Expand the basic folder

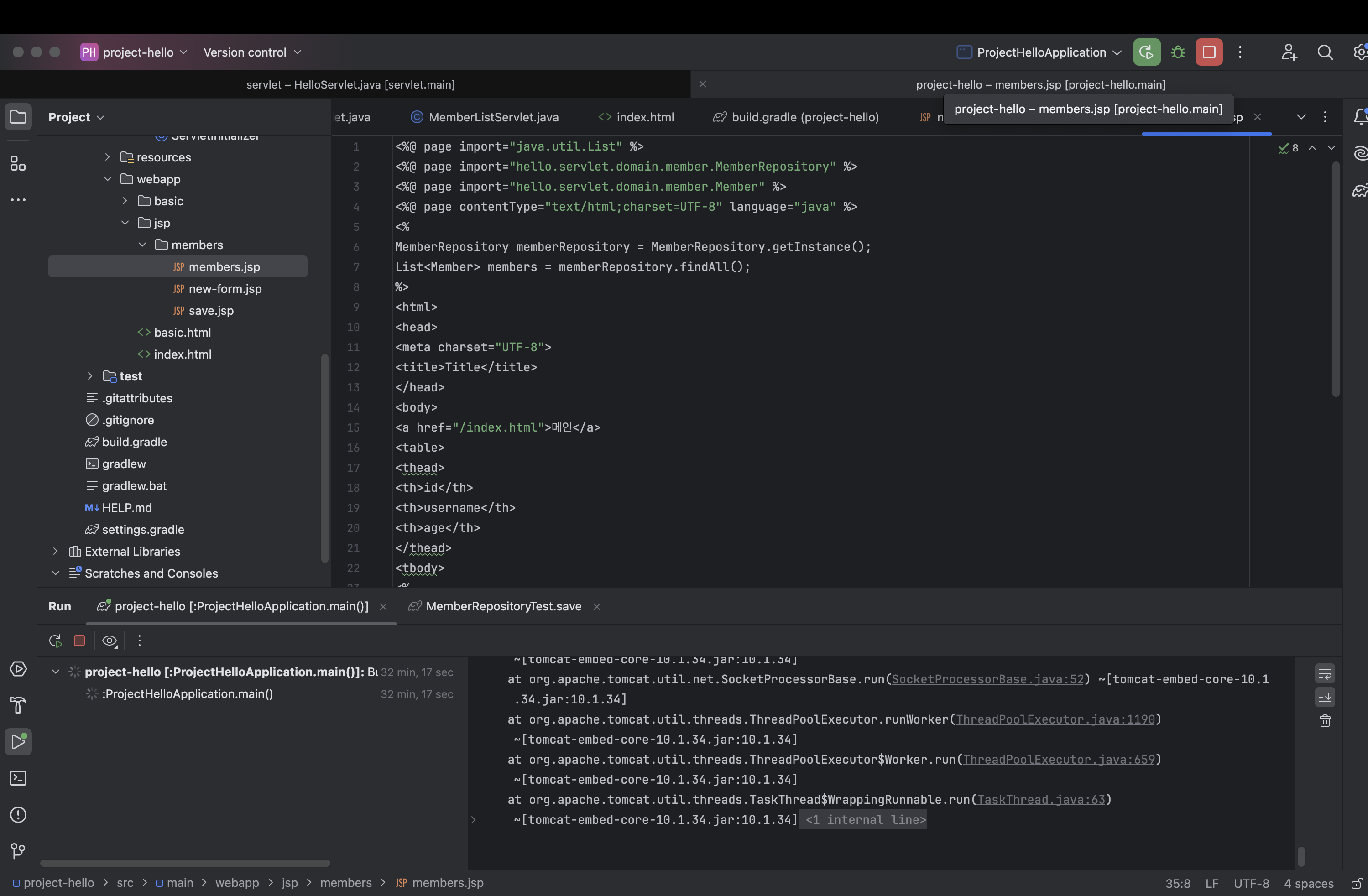(x=125, y=201)
